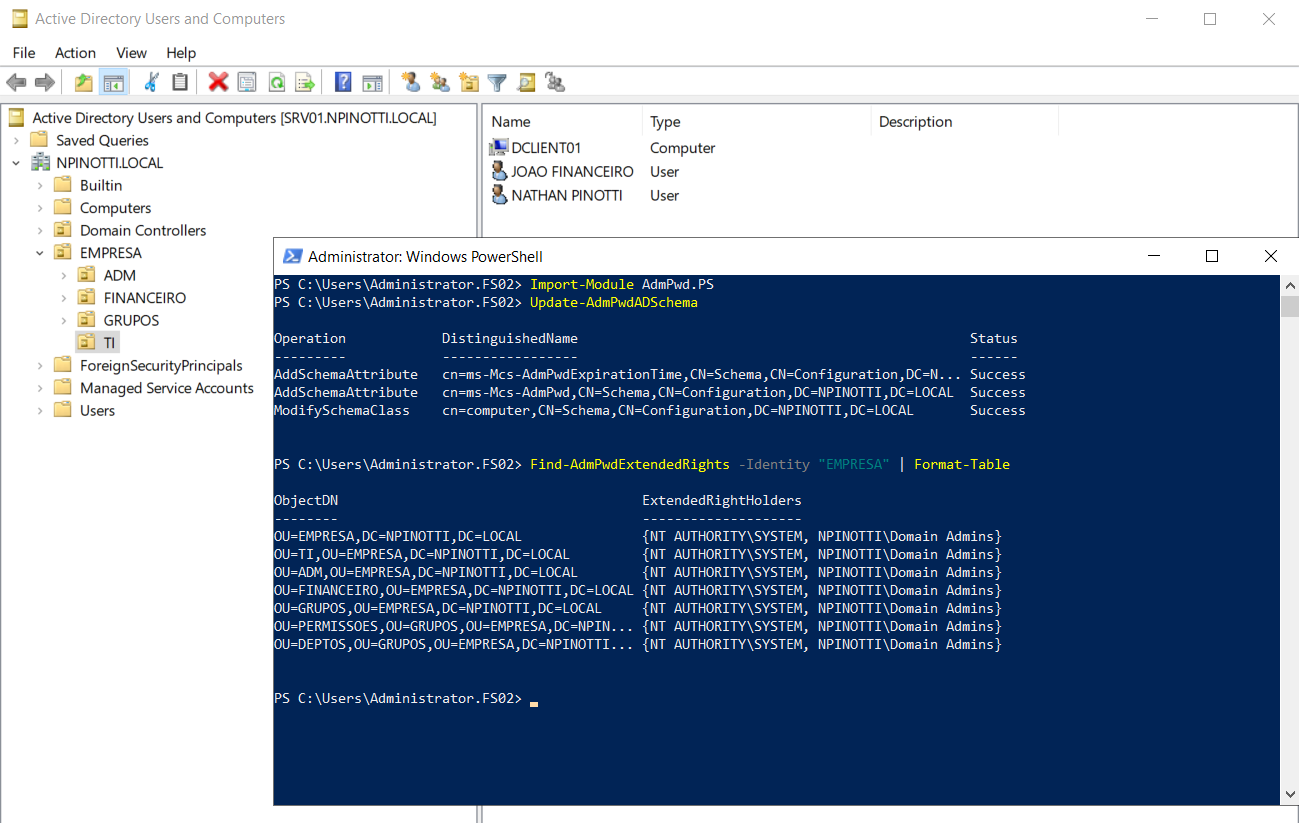Open the File menu
This screenshot has height=823, width=1299.
click(x=24, y=53)
